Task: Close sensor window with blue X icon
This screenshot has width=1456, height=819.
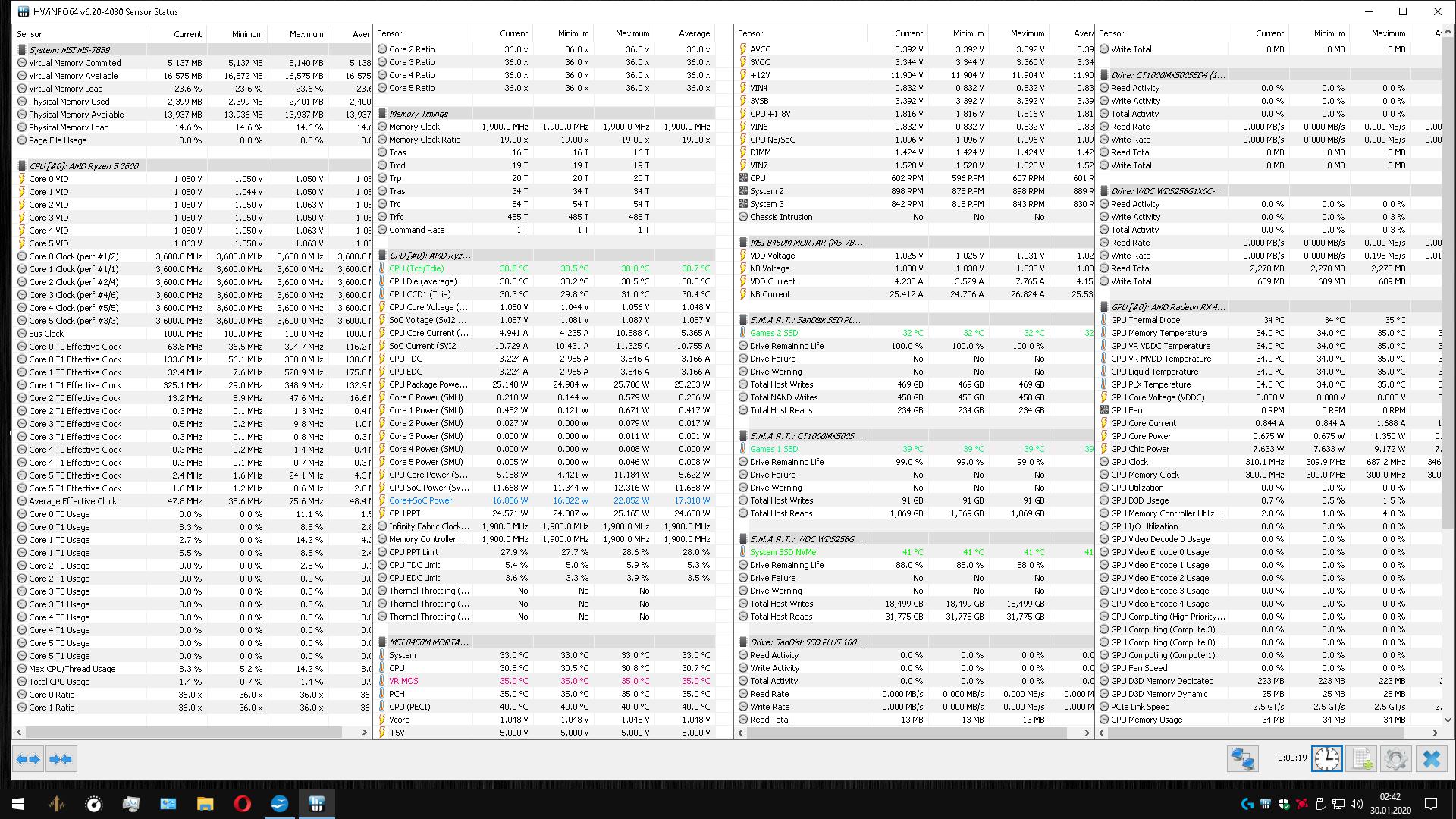Action: coord(1431,759)
